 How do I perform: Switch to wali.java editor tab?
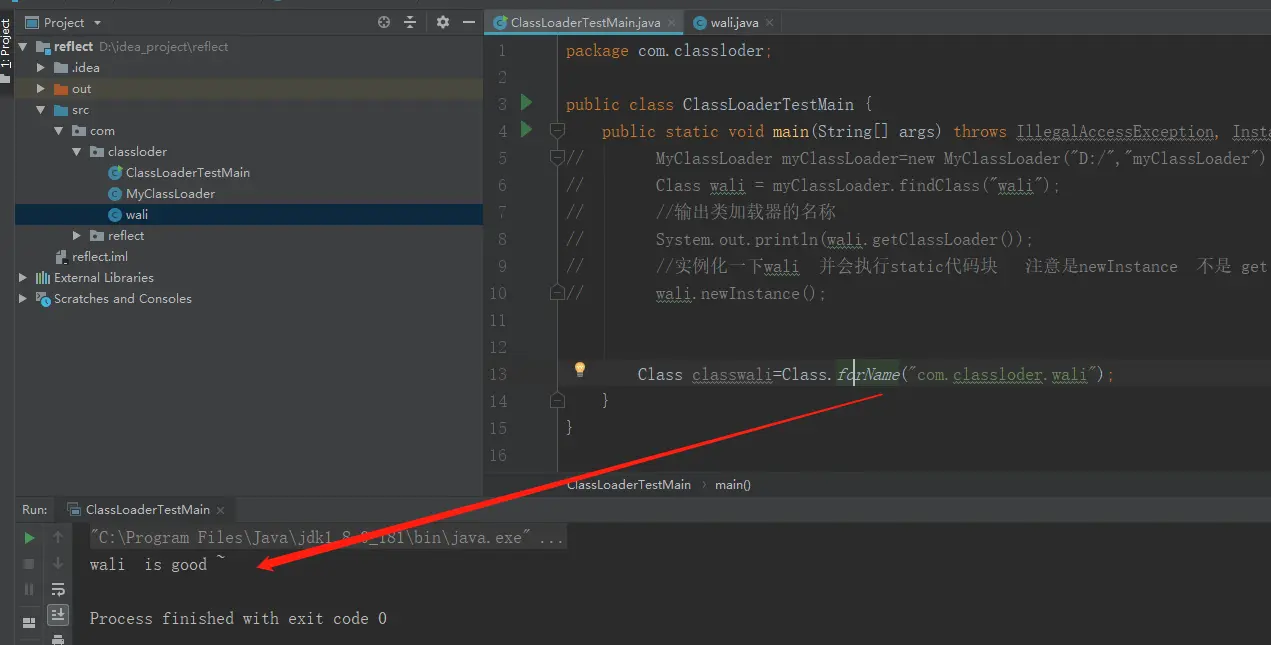[734, 22]
